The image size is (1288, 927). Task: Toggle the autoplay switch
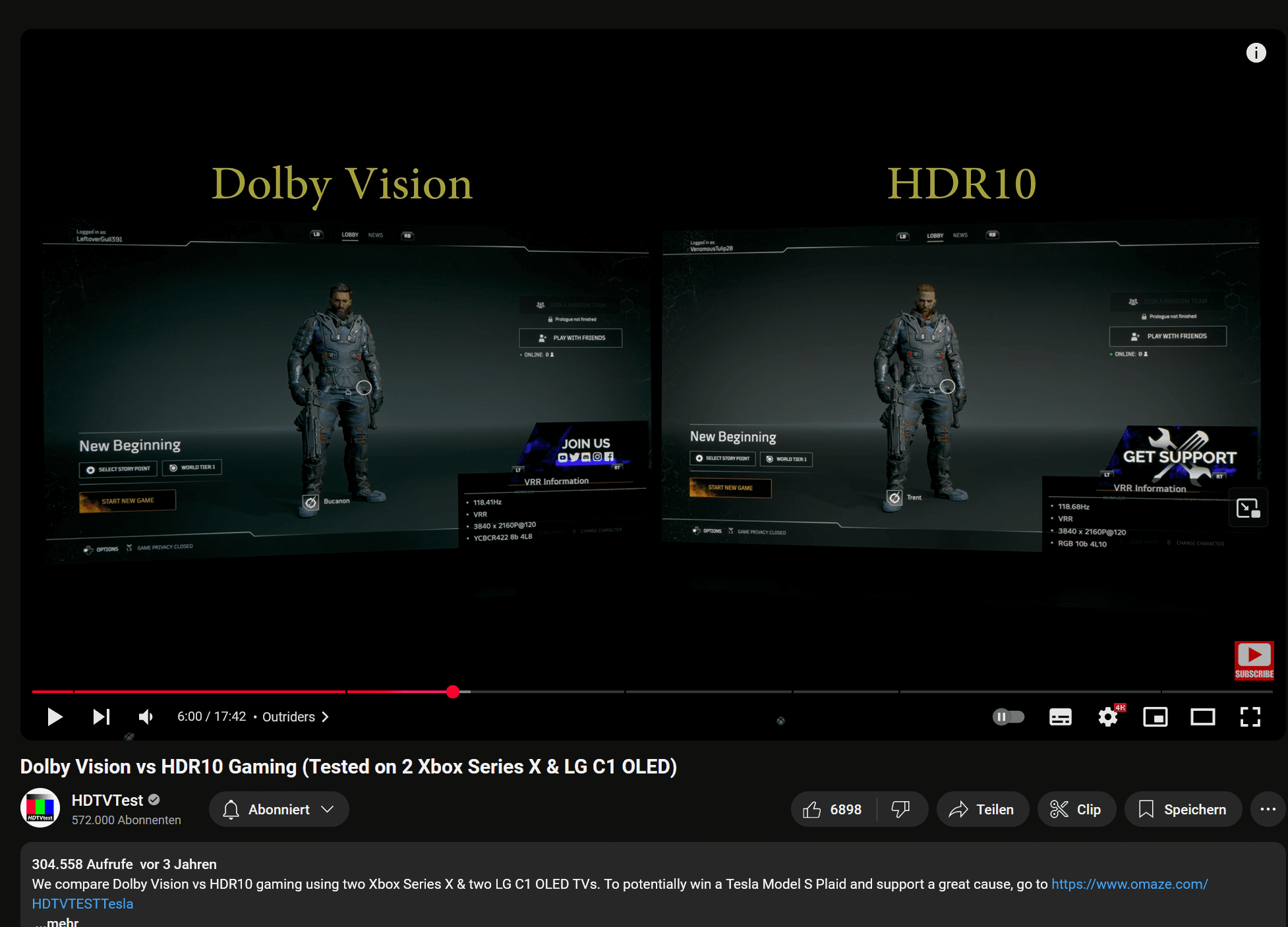pyautogui.click(x=1009, y=717)
